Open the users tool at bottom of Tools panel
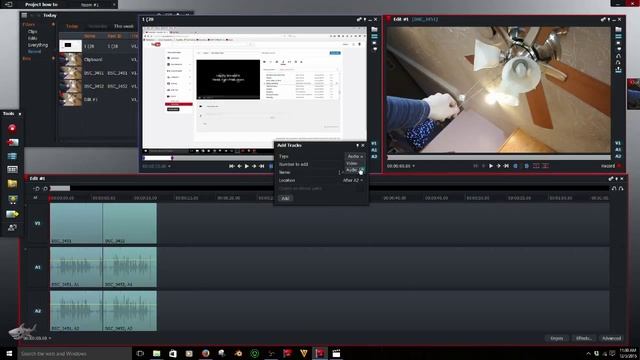640x360 pixels. tap(12, 228)
